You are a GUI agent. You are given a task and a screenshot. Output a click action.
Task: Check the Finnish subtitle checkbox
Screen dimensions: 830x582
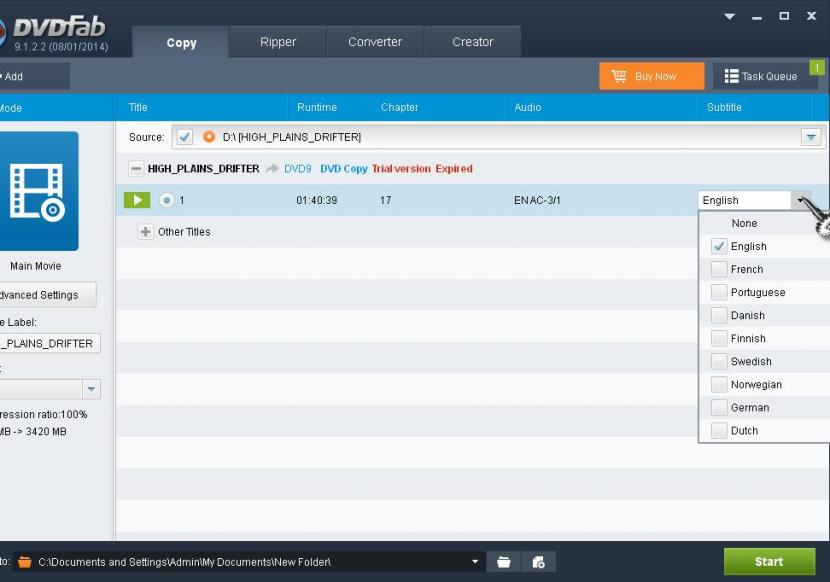pyautogui.click(x=718, y=338)
